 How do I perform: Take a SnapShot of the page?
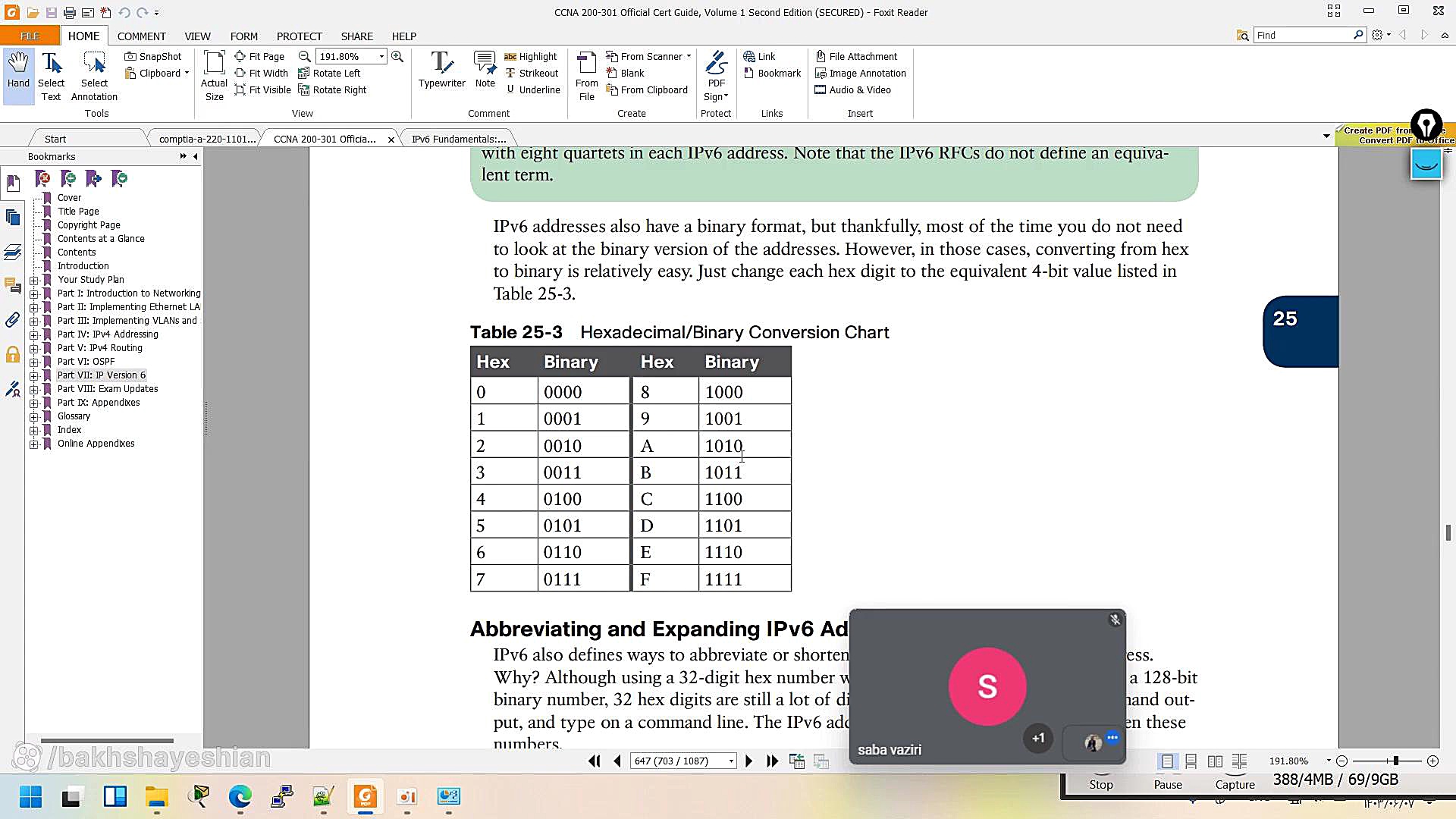pos(153,56)
